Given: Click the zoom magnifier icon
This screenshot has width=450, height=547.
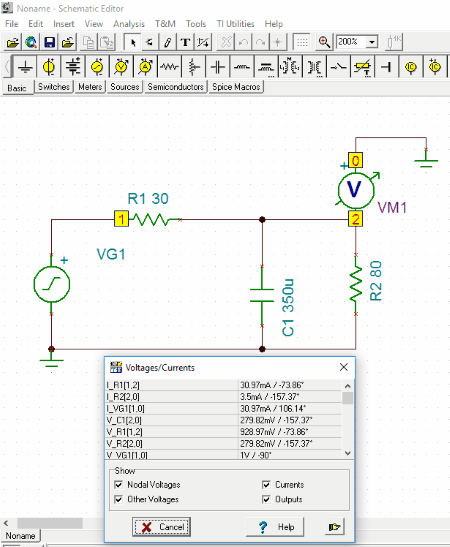Looking at the screenshot, I should [x=324, y=43].
